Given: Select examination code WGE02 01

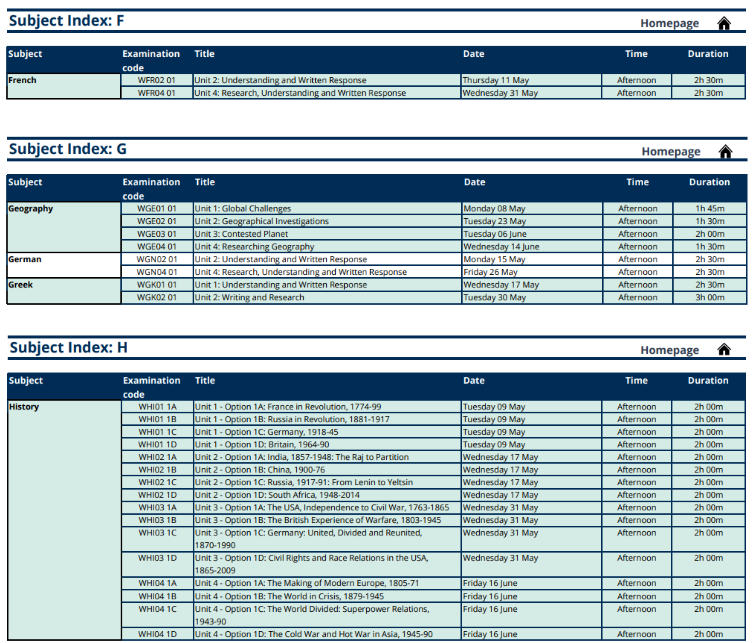Looking at the screenshot, I should click(157, 221).
